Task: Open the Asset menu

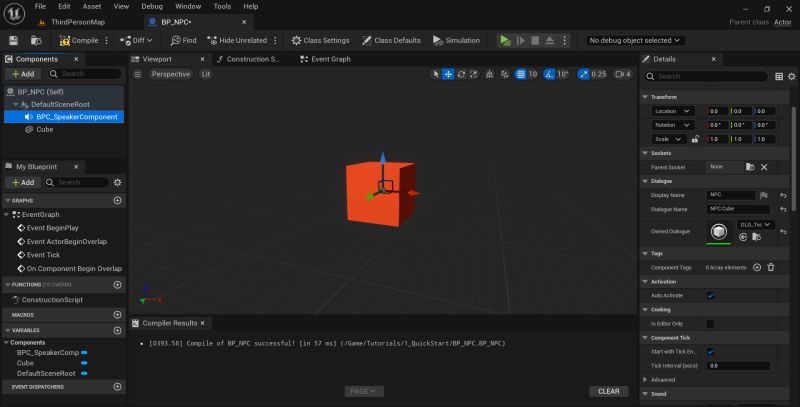Action: (x=92, y=7)
